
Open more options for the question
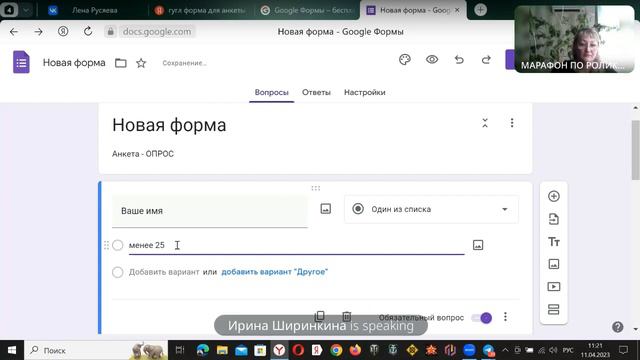coord(505,317)
